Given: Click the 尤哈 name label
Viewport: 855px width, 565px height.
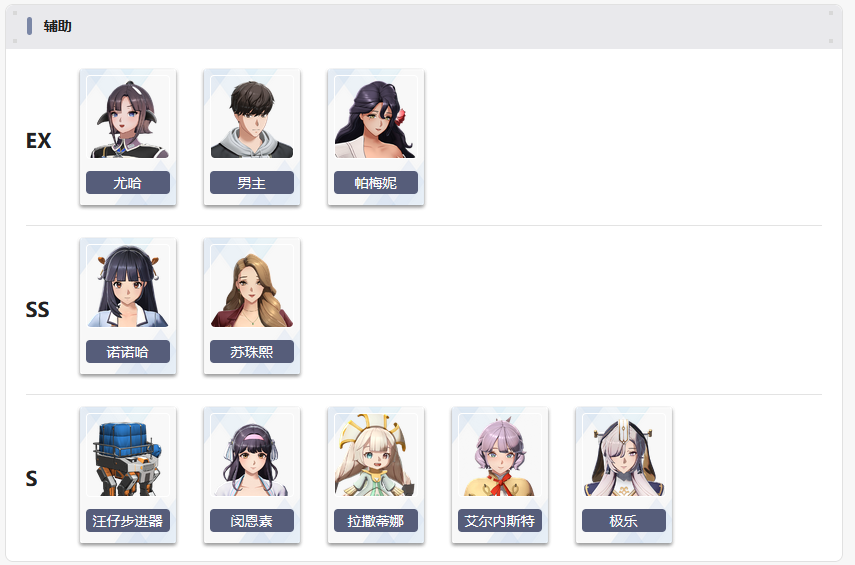Looking at the screenshot, I should (x=128, y=183).
